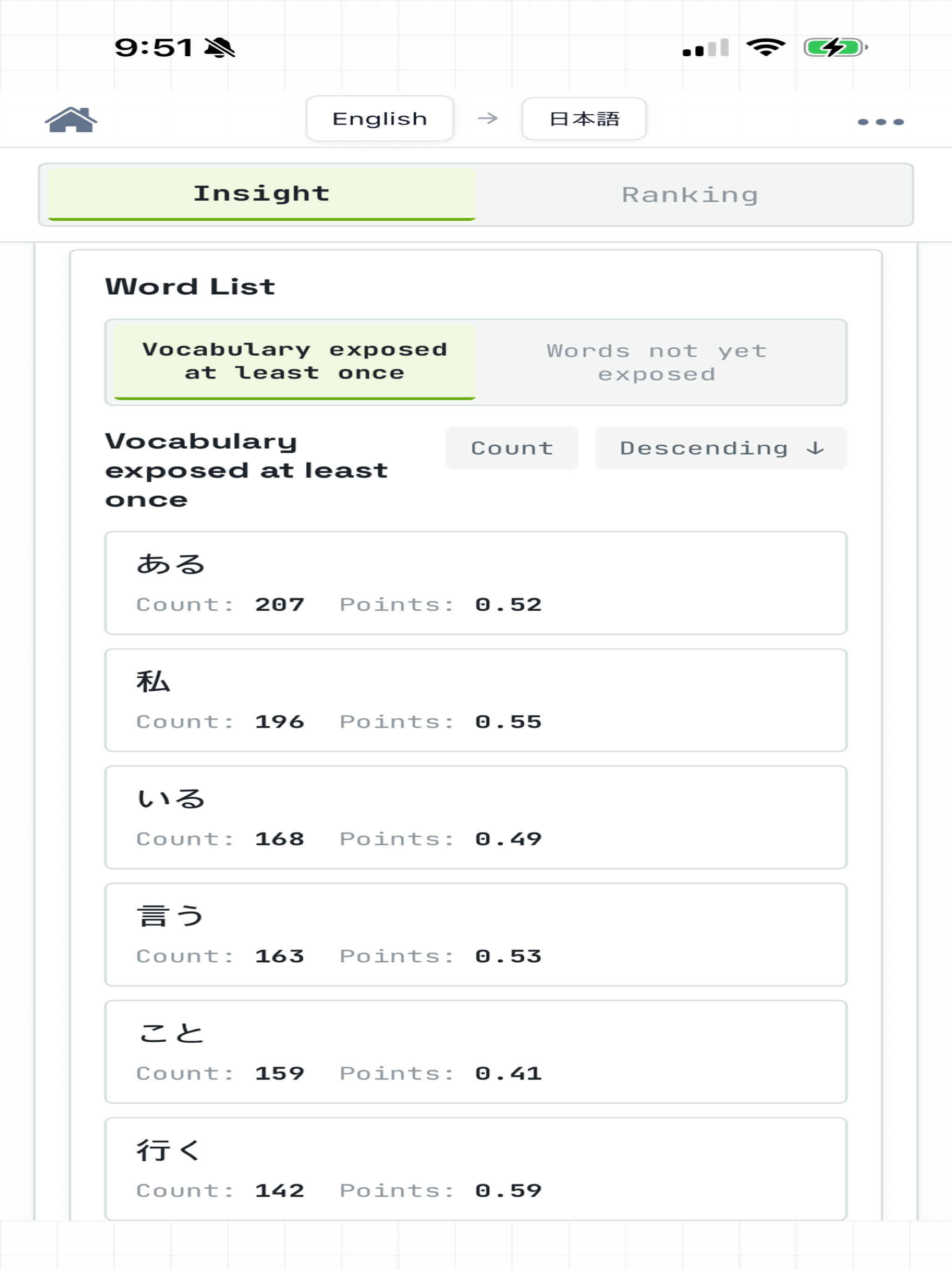Open the Count sort-by dropdown
Viewport: 952px width, 1270px height.
point(512,448)
